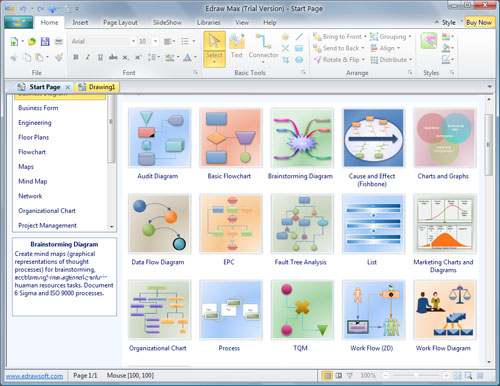Select the Engineering category

(x=35, y=123)
